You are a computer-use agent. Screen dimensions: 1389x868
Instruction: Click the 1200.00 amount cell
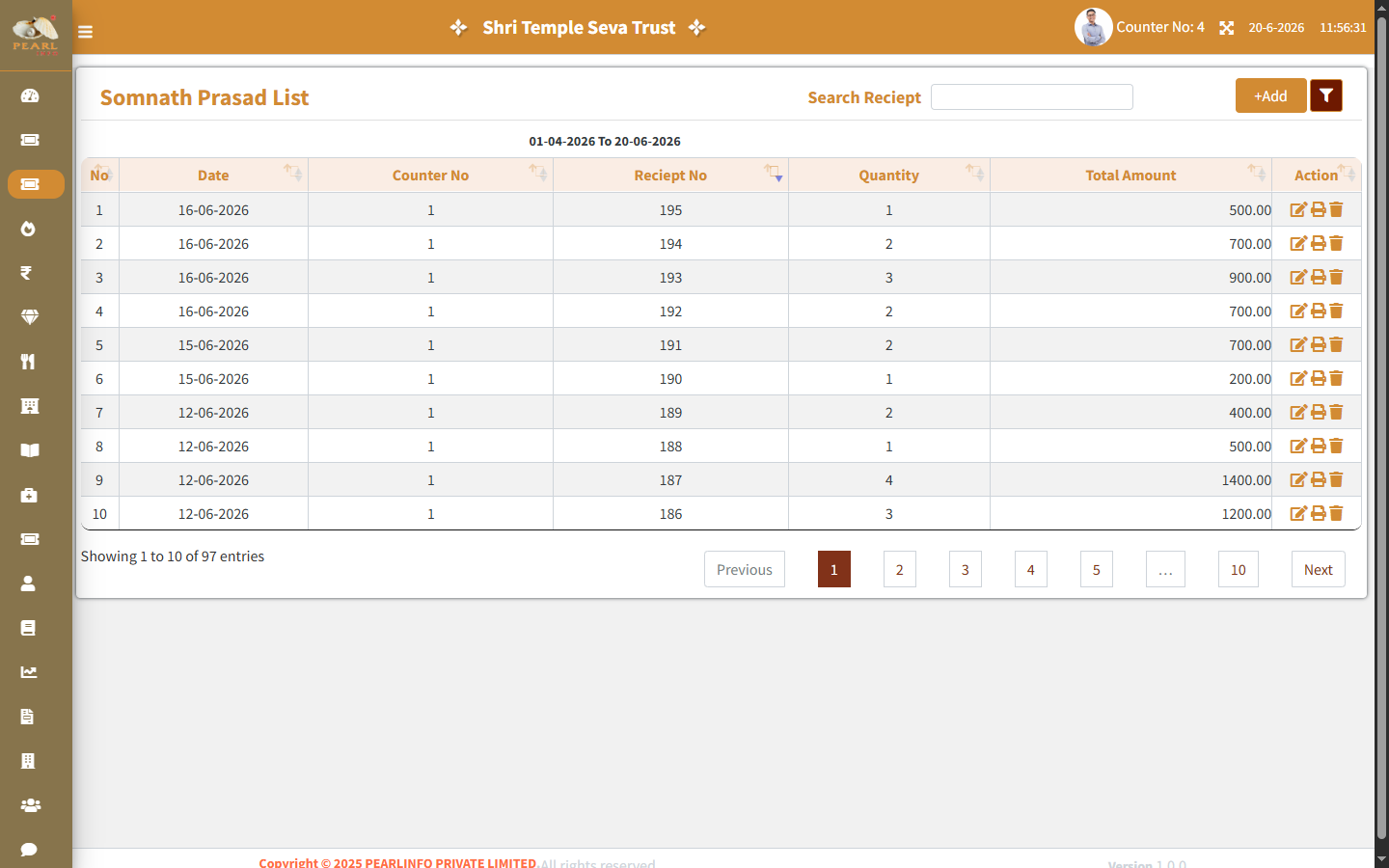coord(1130,513)
